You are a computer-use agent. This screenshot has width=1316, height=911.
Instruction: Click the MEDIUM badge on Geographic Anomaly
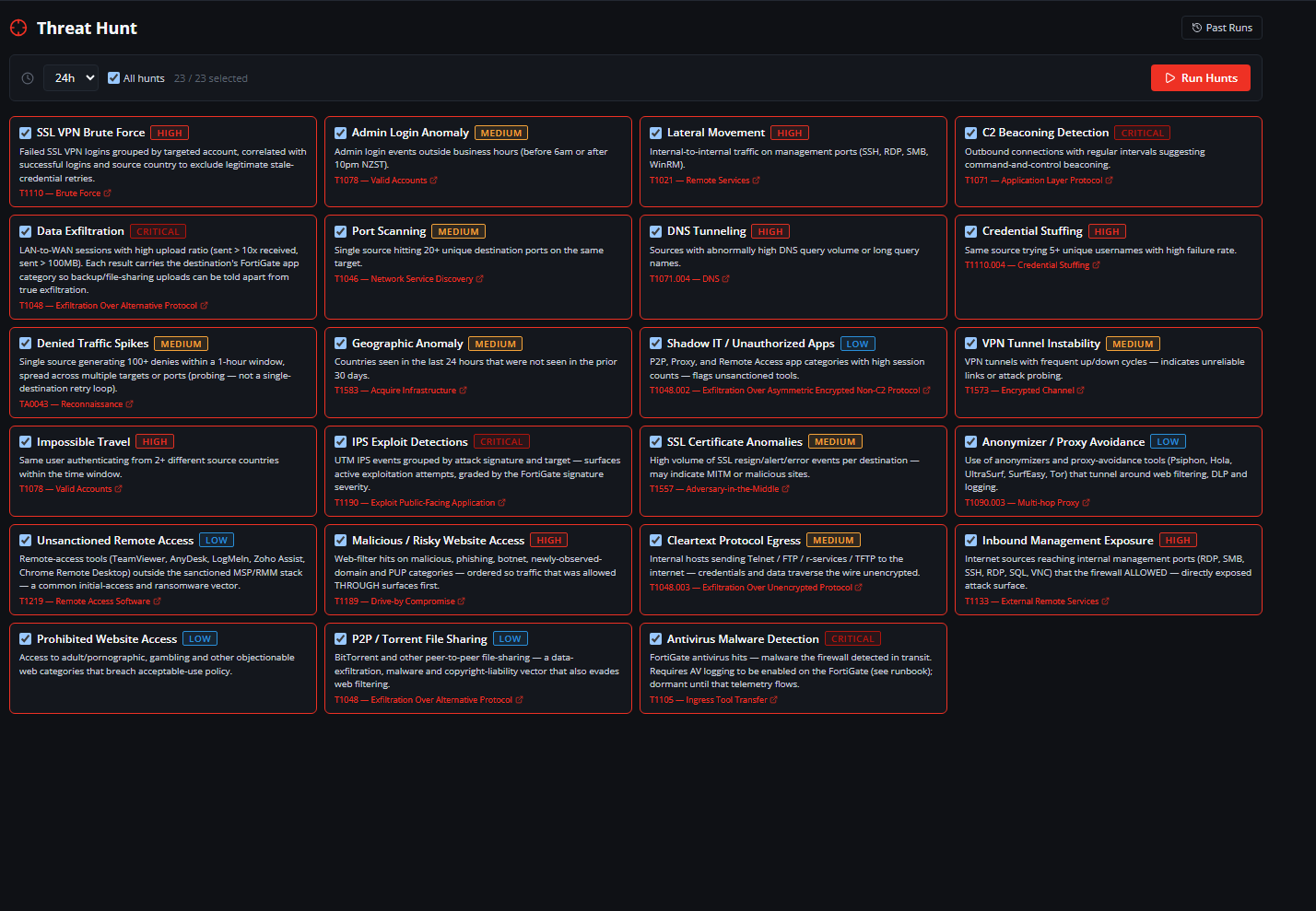496,344
